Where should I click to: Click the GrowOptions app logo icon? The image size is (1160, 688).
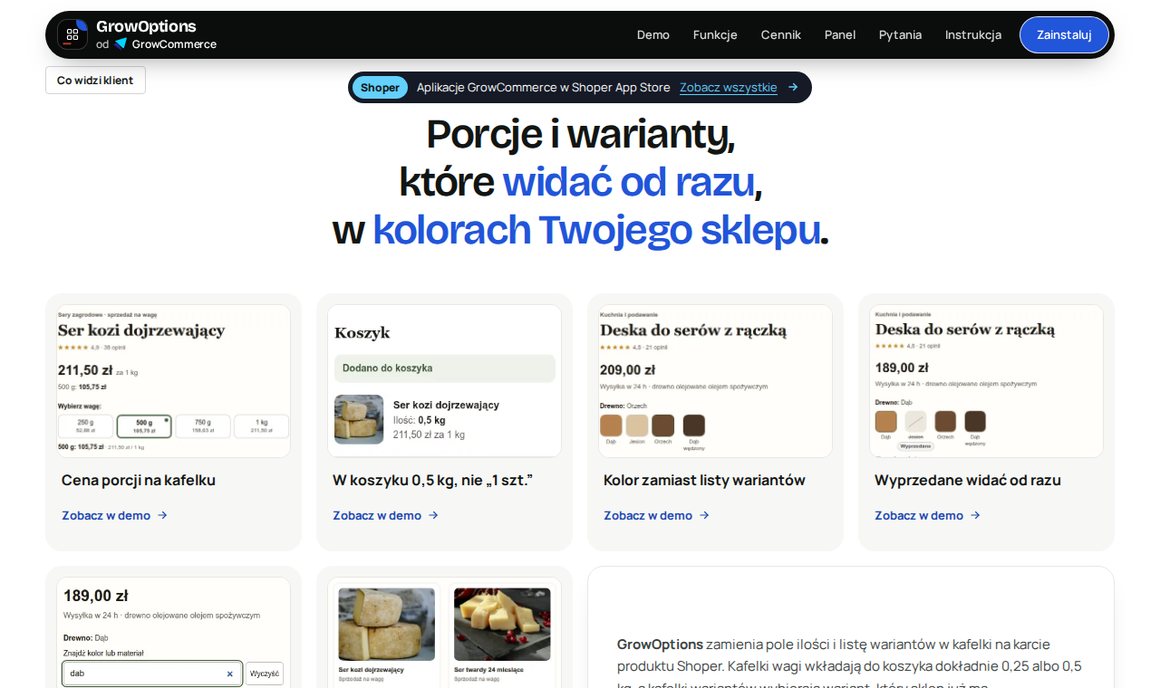click(72, 34)
